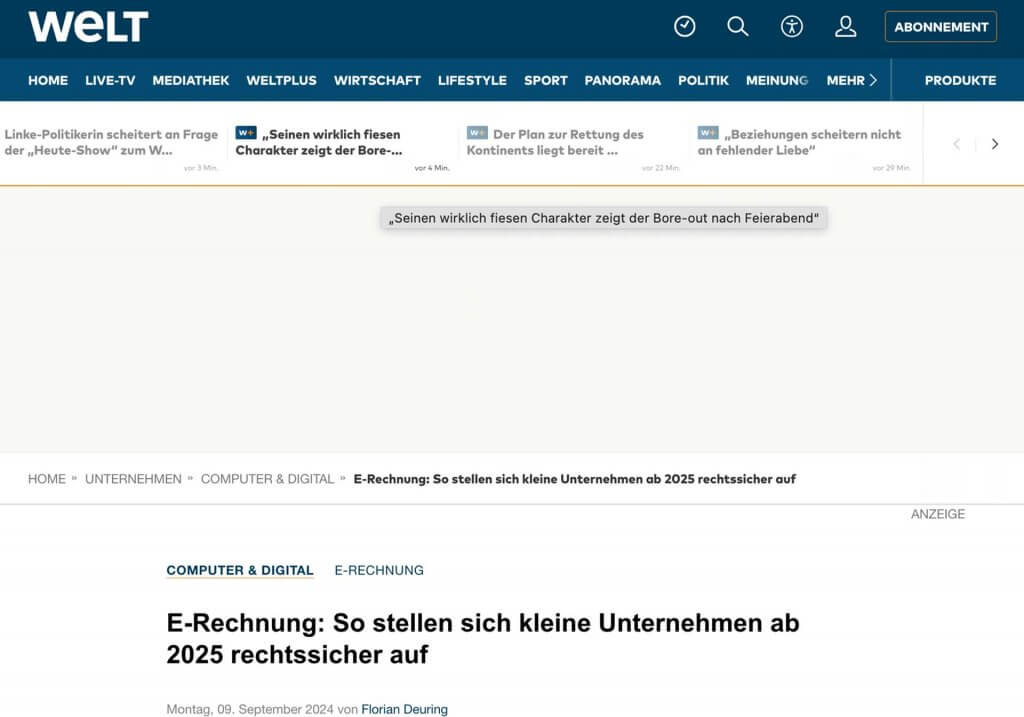Image resolution: width=1024 pixels, height=717 pixels.
Task: Select WIRTSCHAFT in navigation bar
Action: (377, 80)
